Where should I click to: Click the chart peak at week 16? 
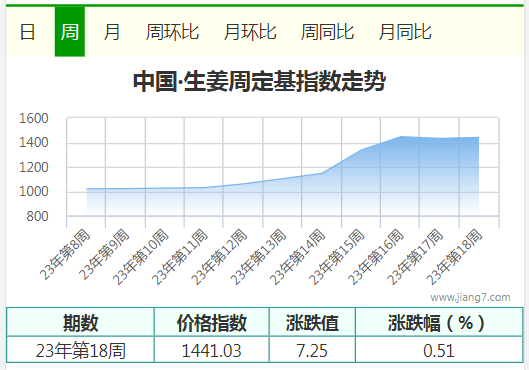point(400,137)
